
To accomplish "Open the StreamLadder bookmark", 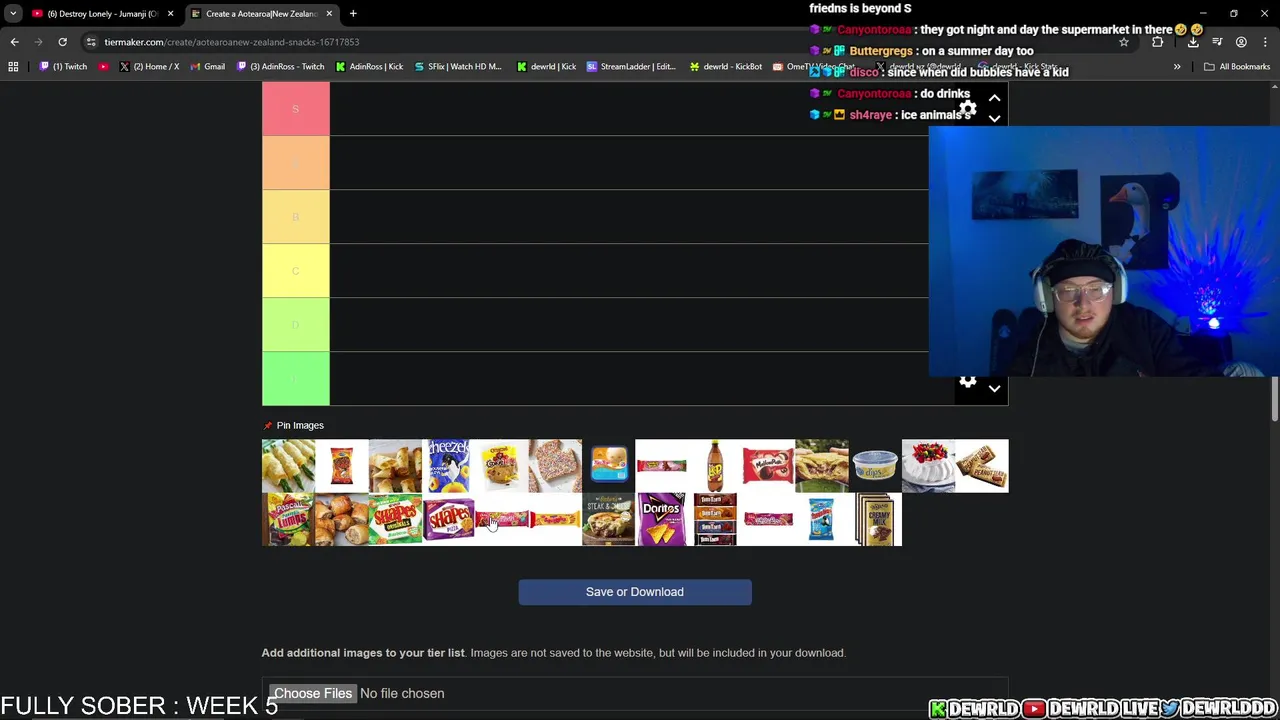I will [631, 67].
